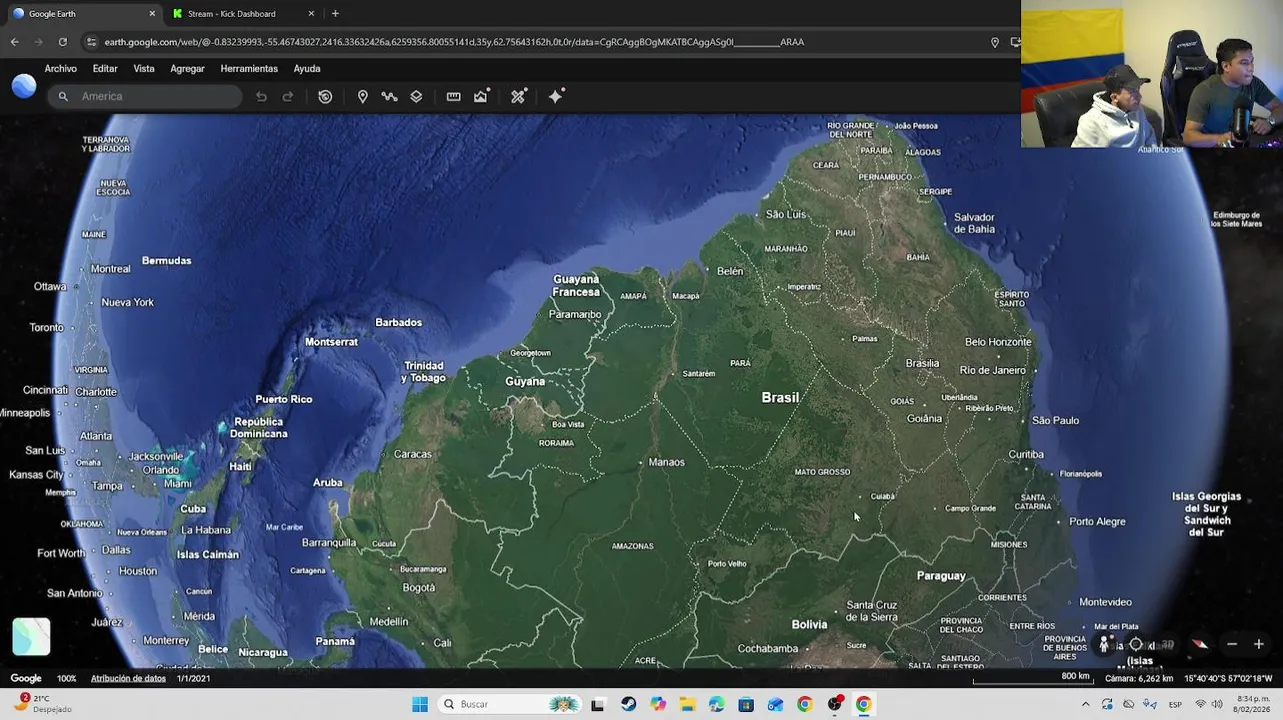Select the ruler measure tool

click(453, 97)
